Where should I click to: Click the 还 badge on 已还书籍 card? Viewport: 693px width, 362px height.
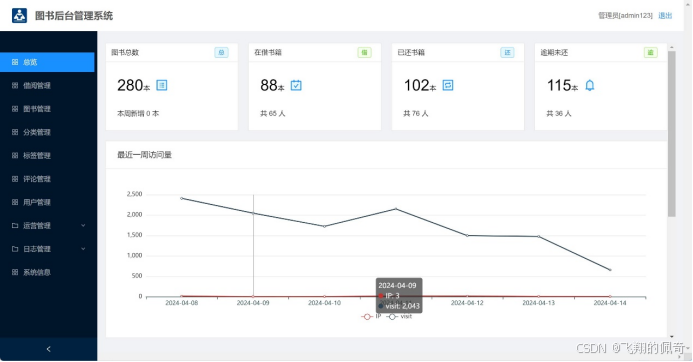tap(507, 53)
